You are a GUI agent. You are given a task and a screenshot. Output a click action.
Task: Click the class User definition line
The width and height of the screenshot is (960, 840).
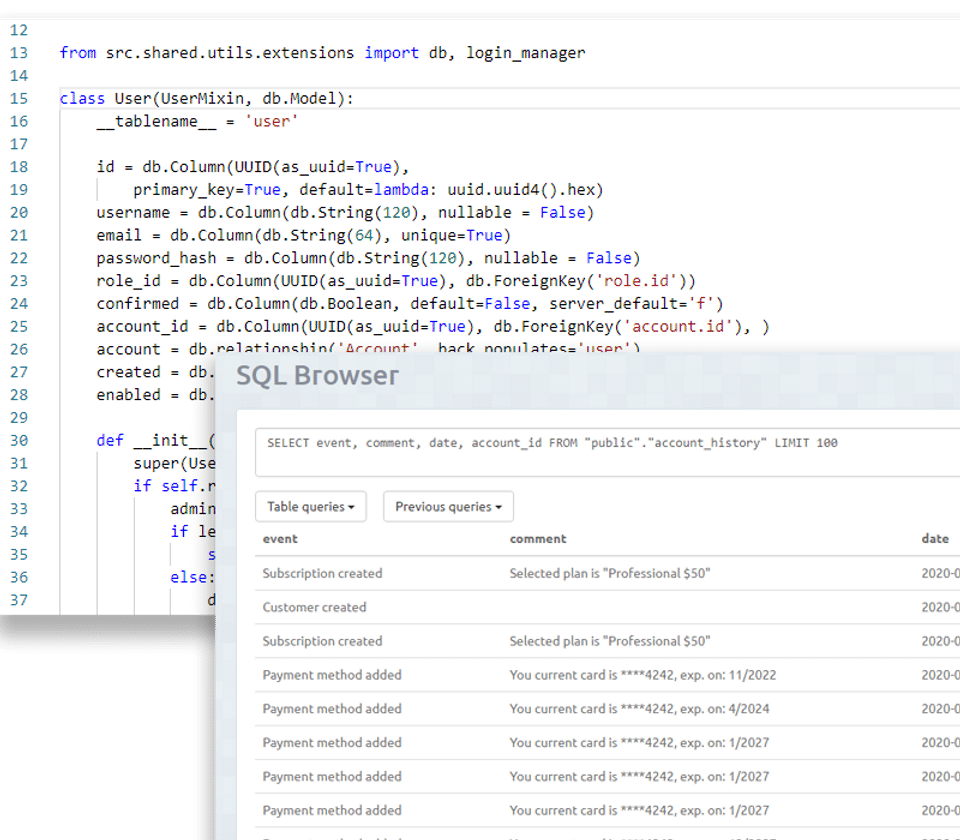coord(206,99)
